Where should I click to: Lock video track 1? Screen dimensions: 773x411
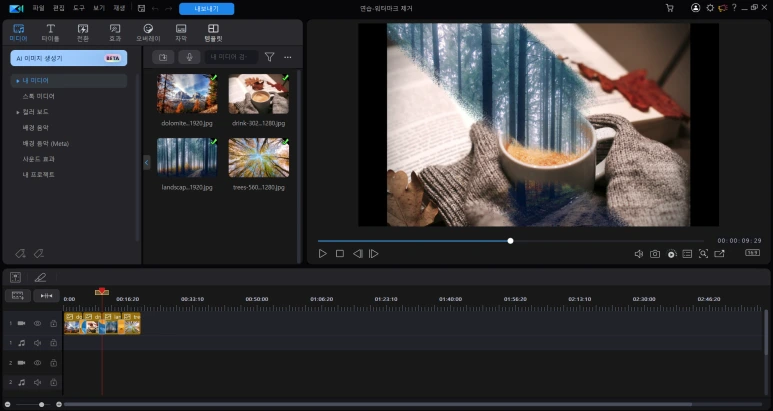[53, 323]
